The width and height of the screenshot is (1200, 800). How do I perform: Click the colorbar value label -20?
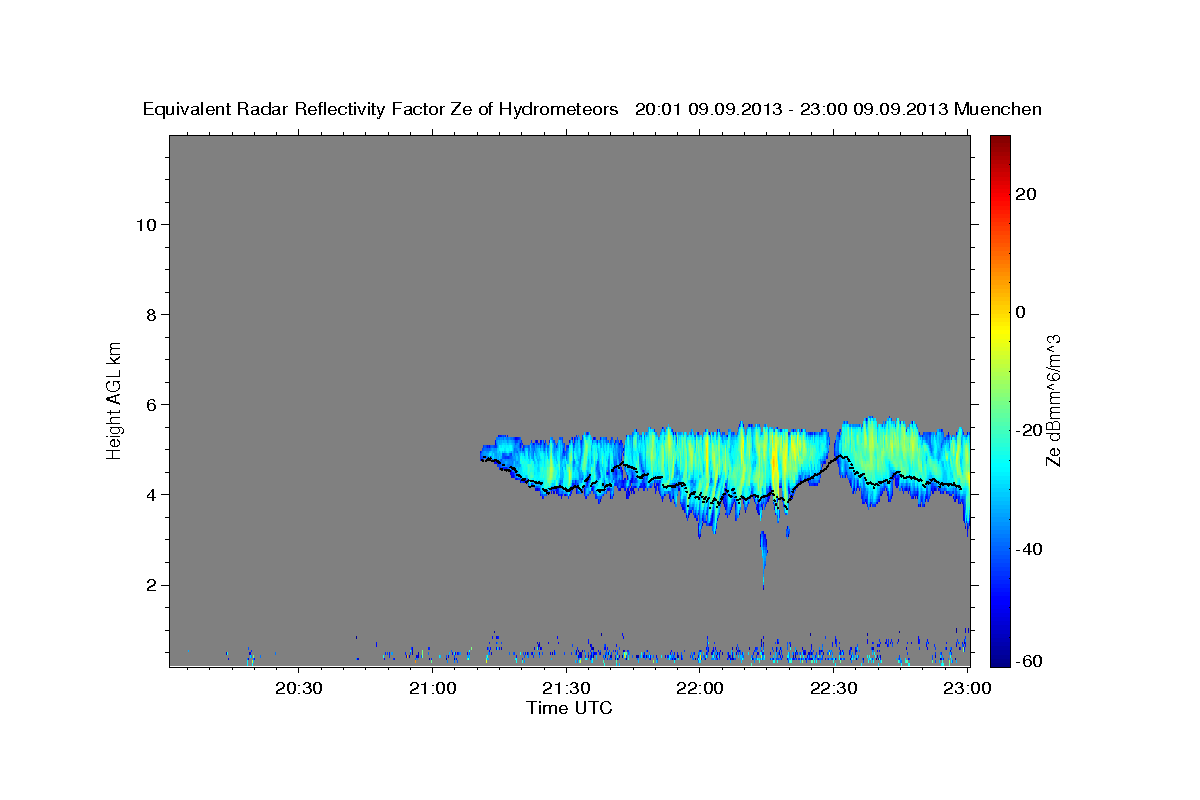(x=1029, y=430)
